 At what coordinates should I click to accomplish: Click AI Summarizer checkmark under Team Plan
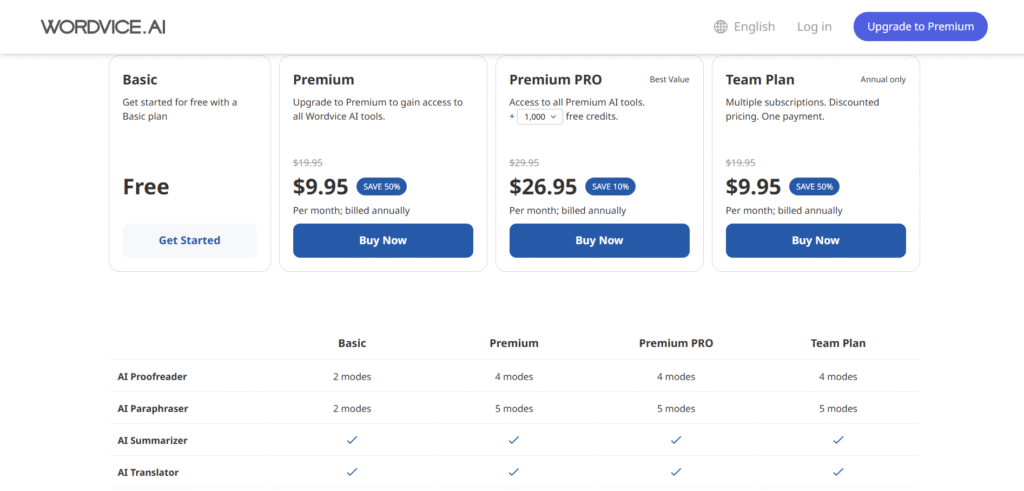click(x=838, y=440)
